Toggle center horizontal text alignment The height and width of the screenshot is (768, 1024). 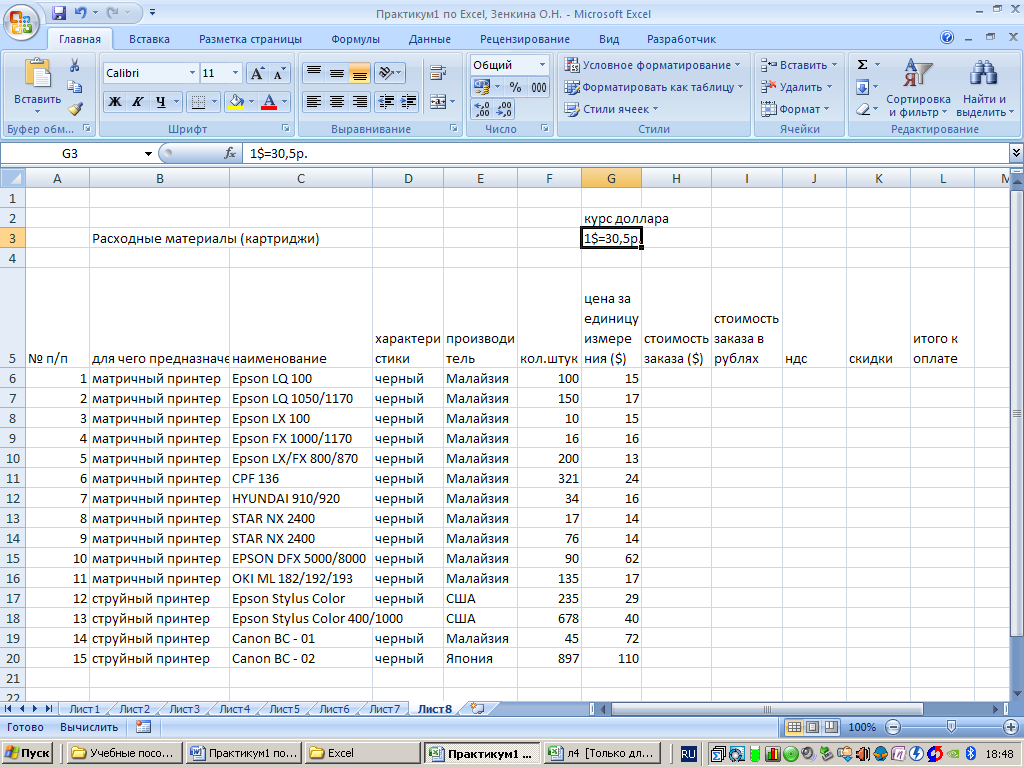click(337, 102)
